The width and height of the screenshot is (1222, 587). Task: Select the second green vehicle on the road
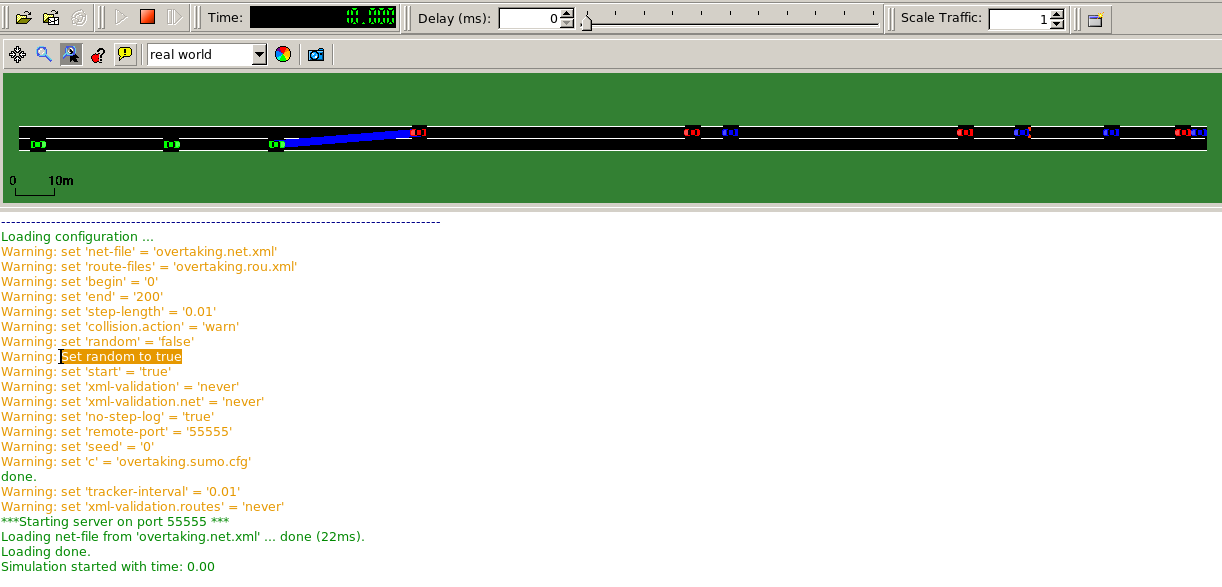pyautogui.click(x=171, y=144)
